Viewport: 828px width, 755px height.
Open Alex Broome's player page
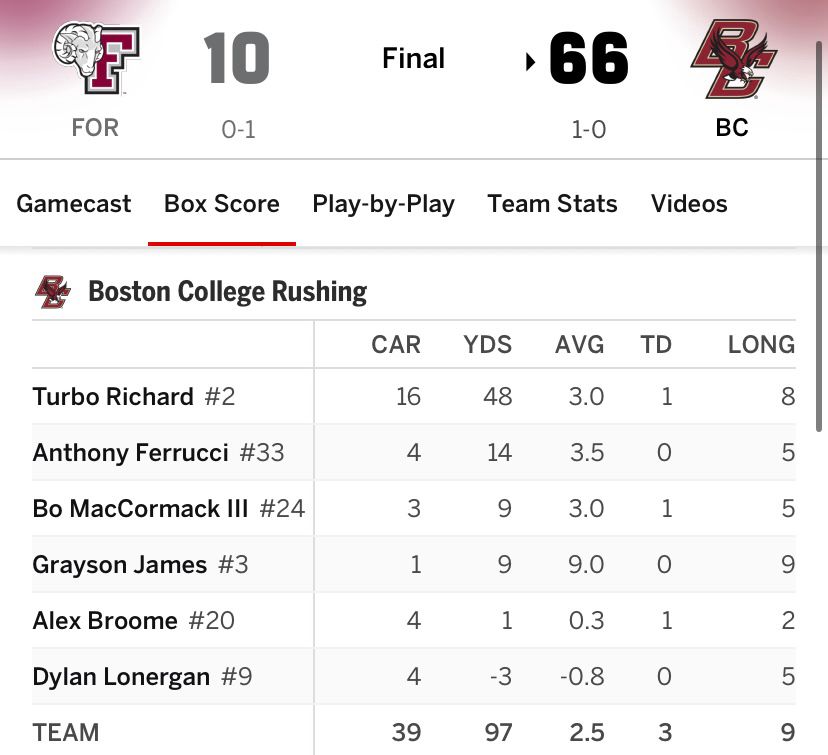pyautogui.click(x=105, y=621)
